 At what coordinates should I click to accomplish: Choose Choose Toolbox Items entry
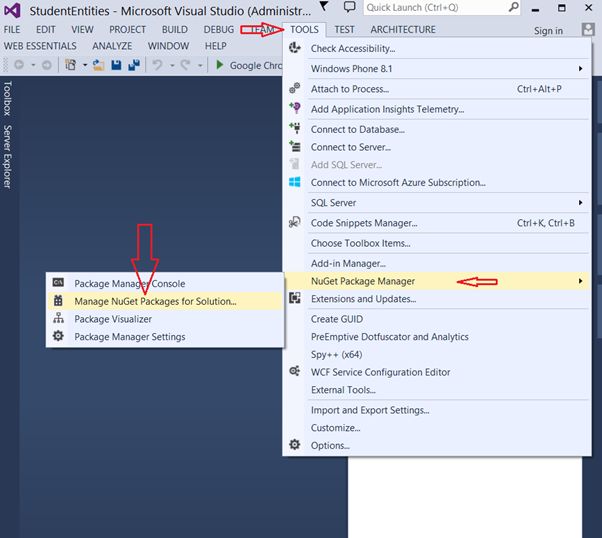pos(437,243)
